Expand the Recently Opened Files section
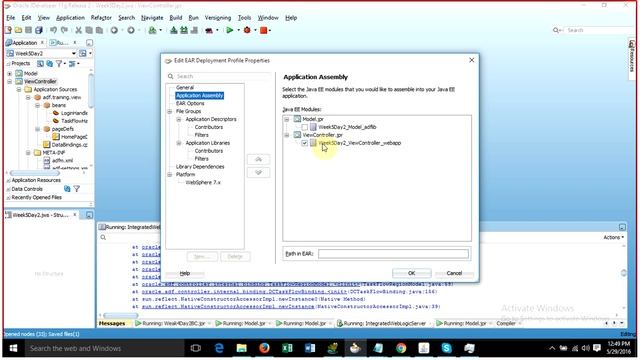 8,197
